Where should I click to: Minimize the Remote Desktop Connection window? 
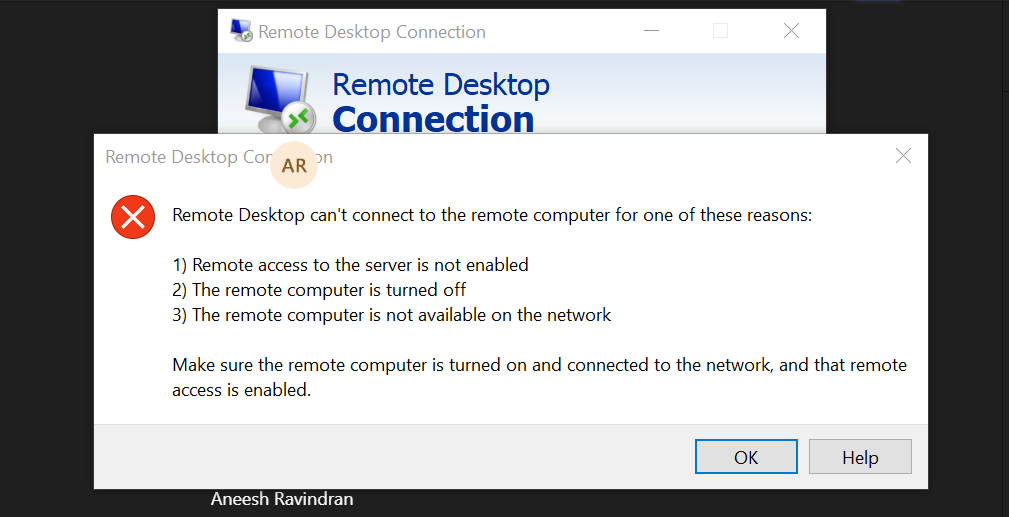pyautogui.click(x=652, y=30)
